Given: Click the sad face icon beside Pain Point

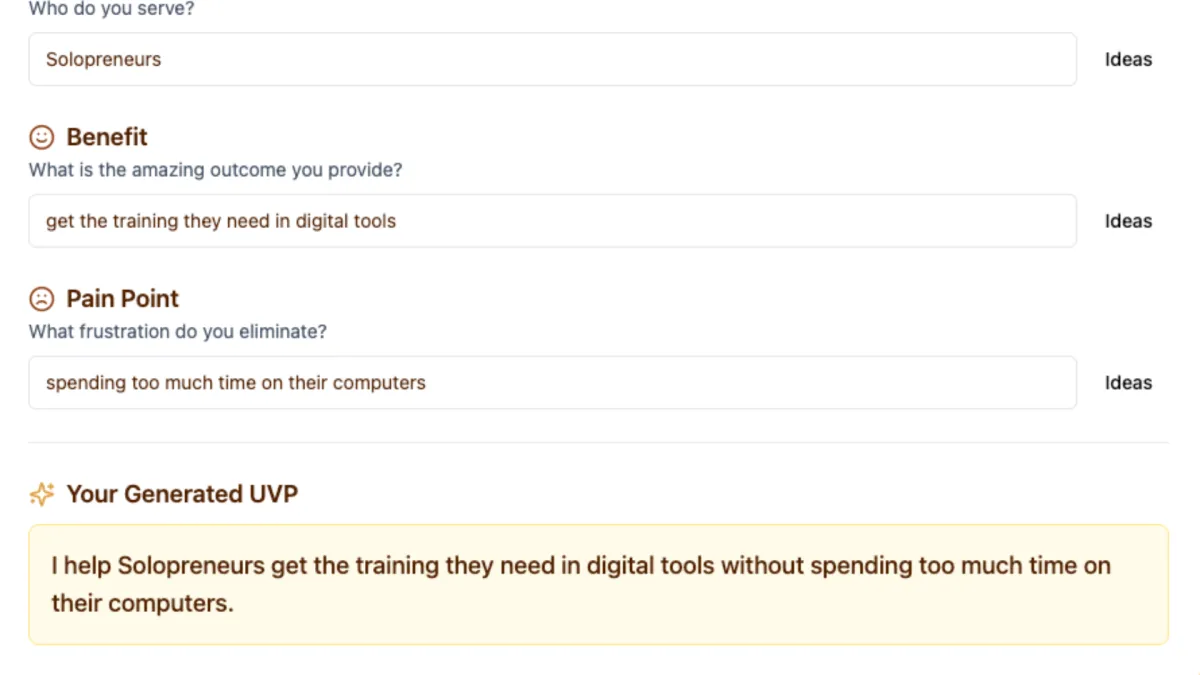Looking at the screenshot, I should (42, 299).
